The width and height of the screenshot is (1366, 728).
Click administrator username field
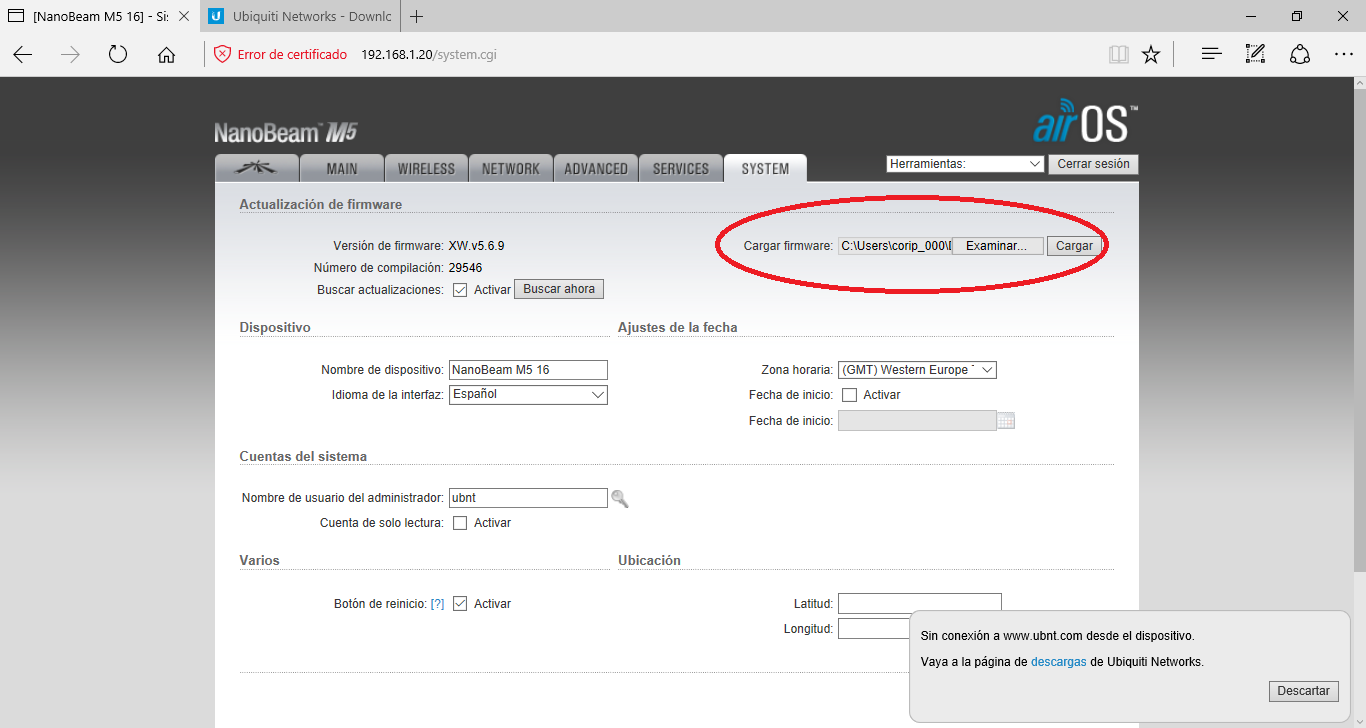[528, 498]
